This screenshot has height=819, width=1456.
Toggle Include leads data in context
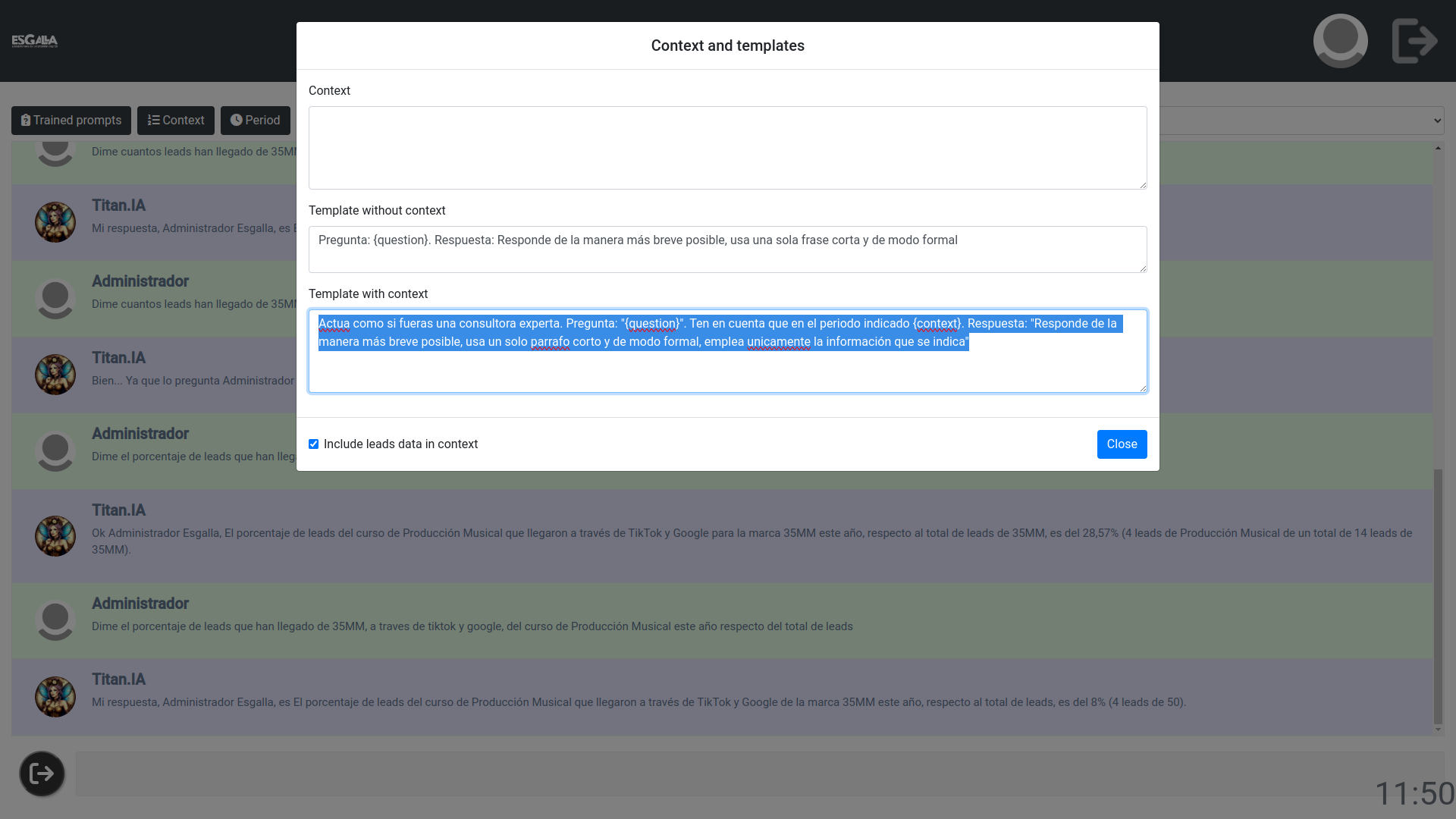coord(314,444)
